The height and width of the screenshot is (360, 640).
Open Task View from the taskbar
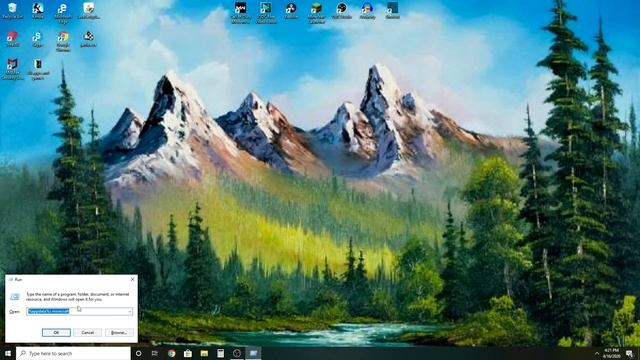point(155,353)
